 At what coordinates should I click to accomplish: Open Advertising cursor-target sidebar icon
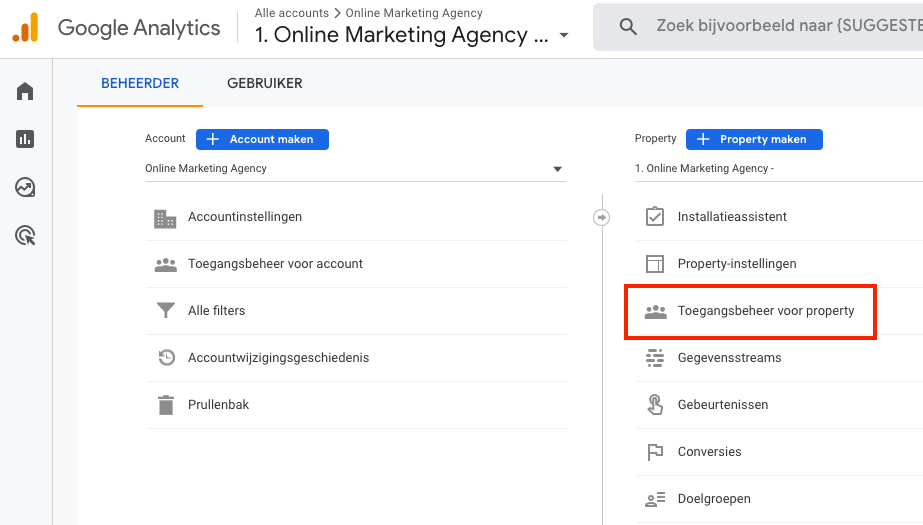coord(25,235)
